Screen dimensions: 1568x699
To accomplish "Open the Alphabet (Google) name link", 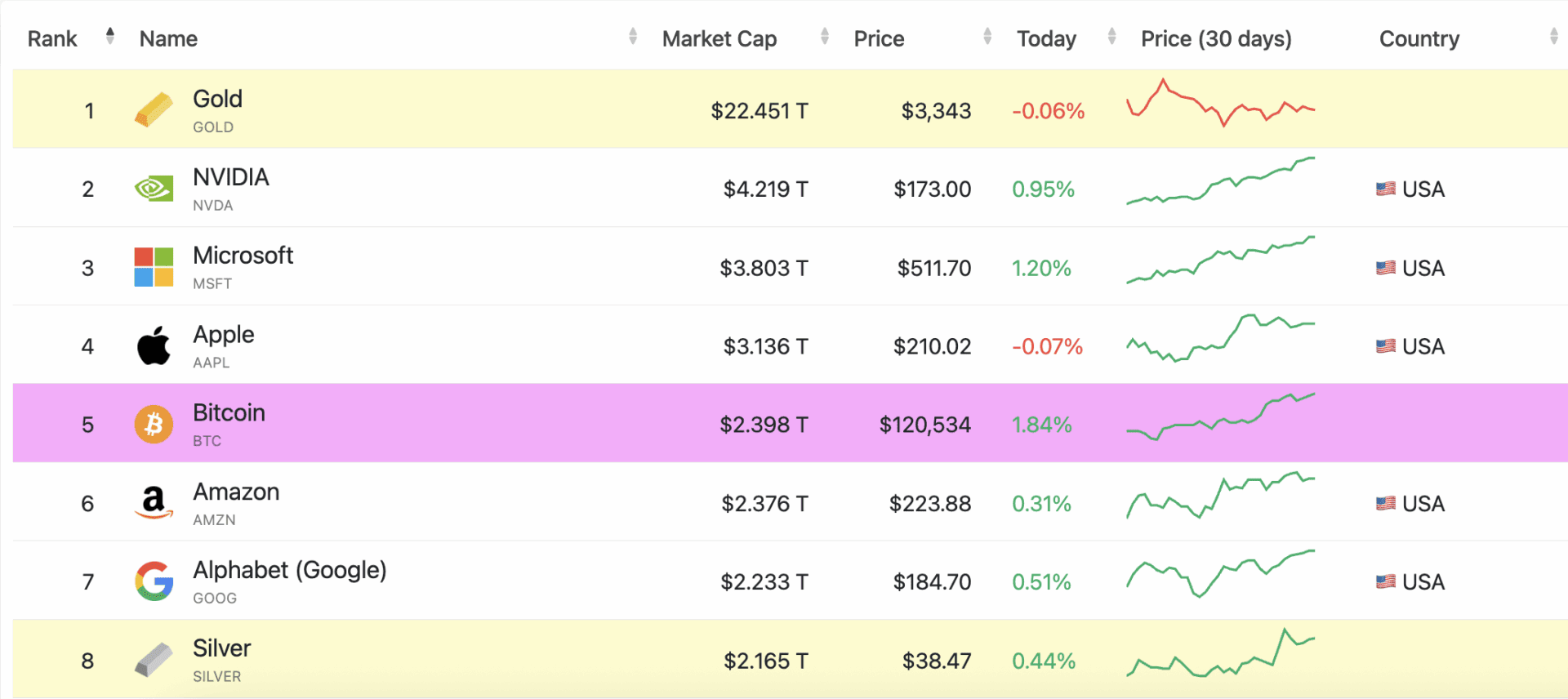I will point(289,570).
